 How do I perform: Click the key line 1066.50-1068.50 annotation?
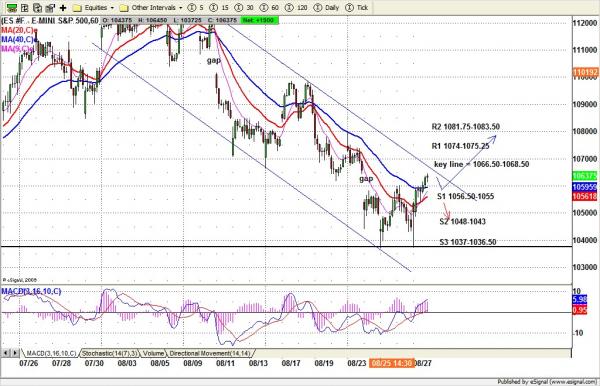pos(482,164)
